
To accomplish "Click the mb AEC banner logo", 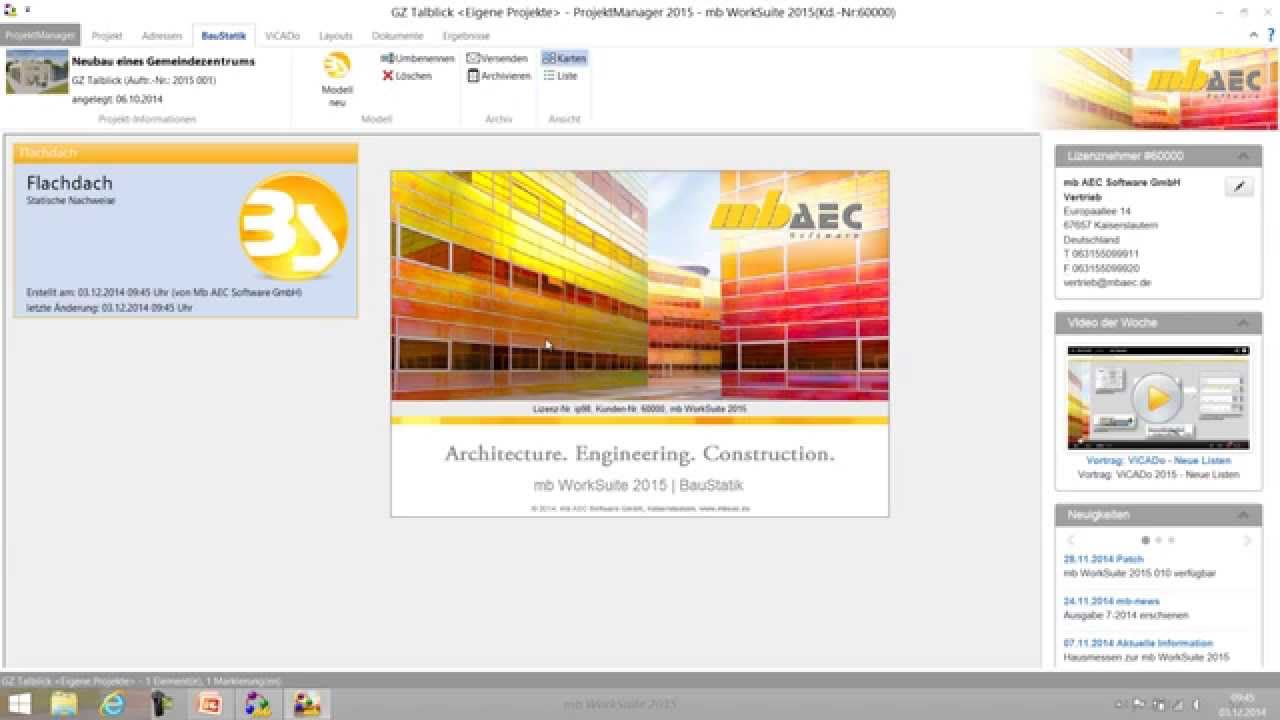I will point(1204,80).
